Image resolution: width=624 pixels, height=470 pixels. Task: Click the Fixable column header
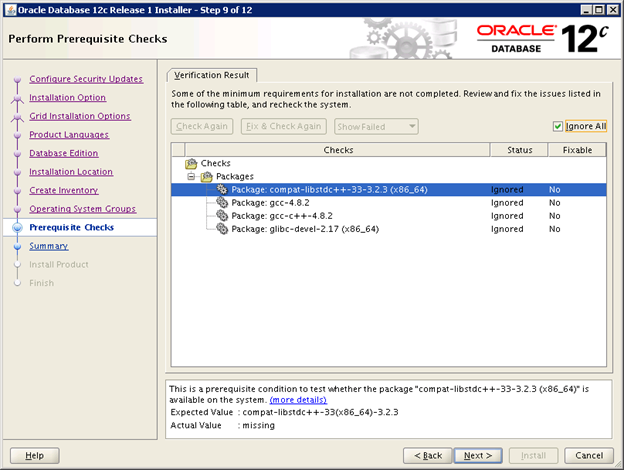pos(577,150)
